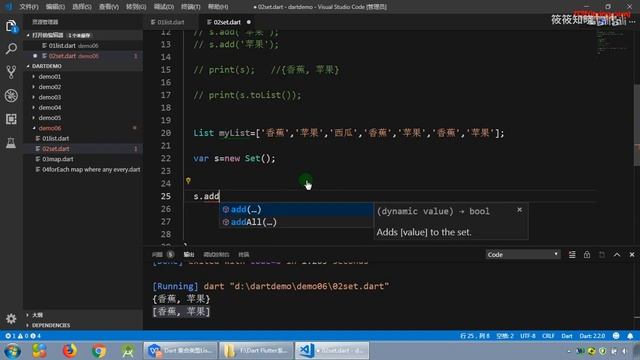Viewport: 640px width, 360px height.
Task: Expand the demo04 folder
Action: [49, 107]
